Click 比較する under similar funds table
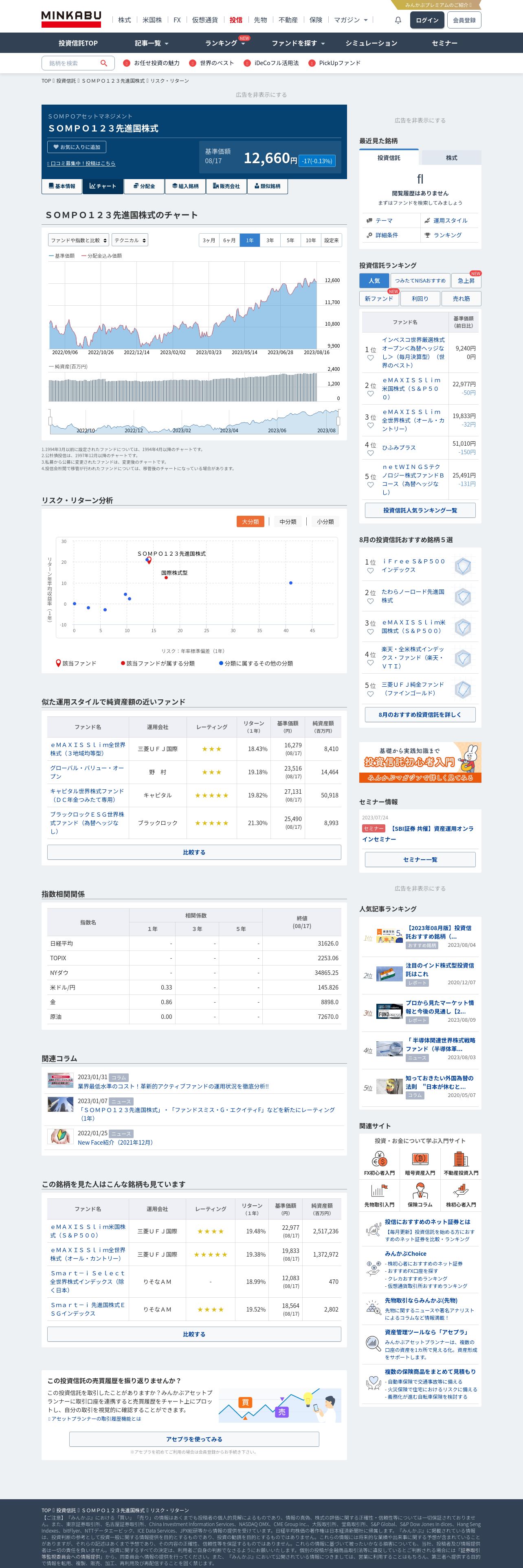The height and width of the screenshot is (1568, 523). tap(194, 852)
